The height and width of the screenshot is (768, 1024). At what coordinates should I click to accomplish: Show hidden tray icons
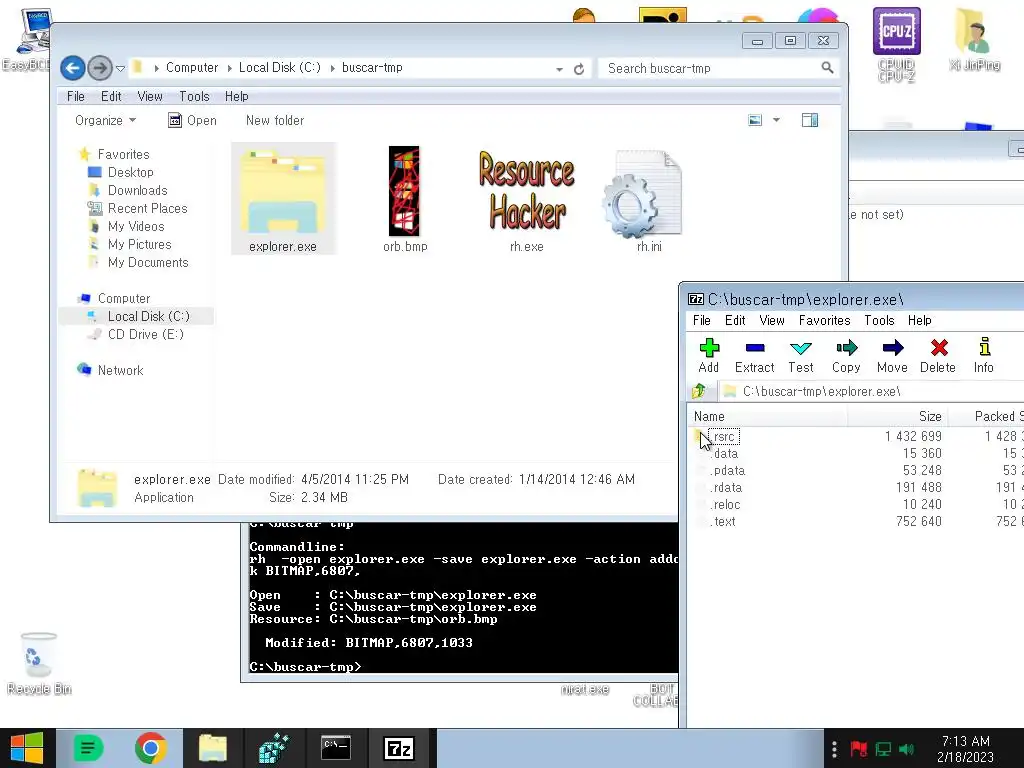[834, 749]
